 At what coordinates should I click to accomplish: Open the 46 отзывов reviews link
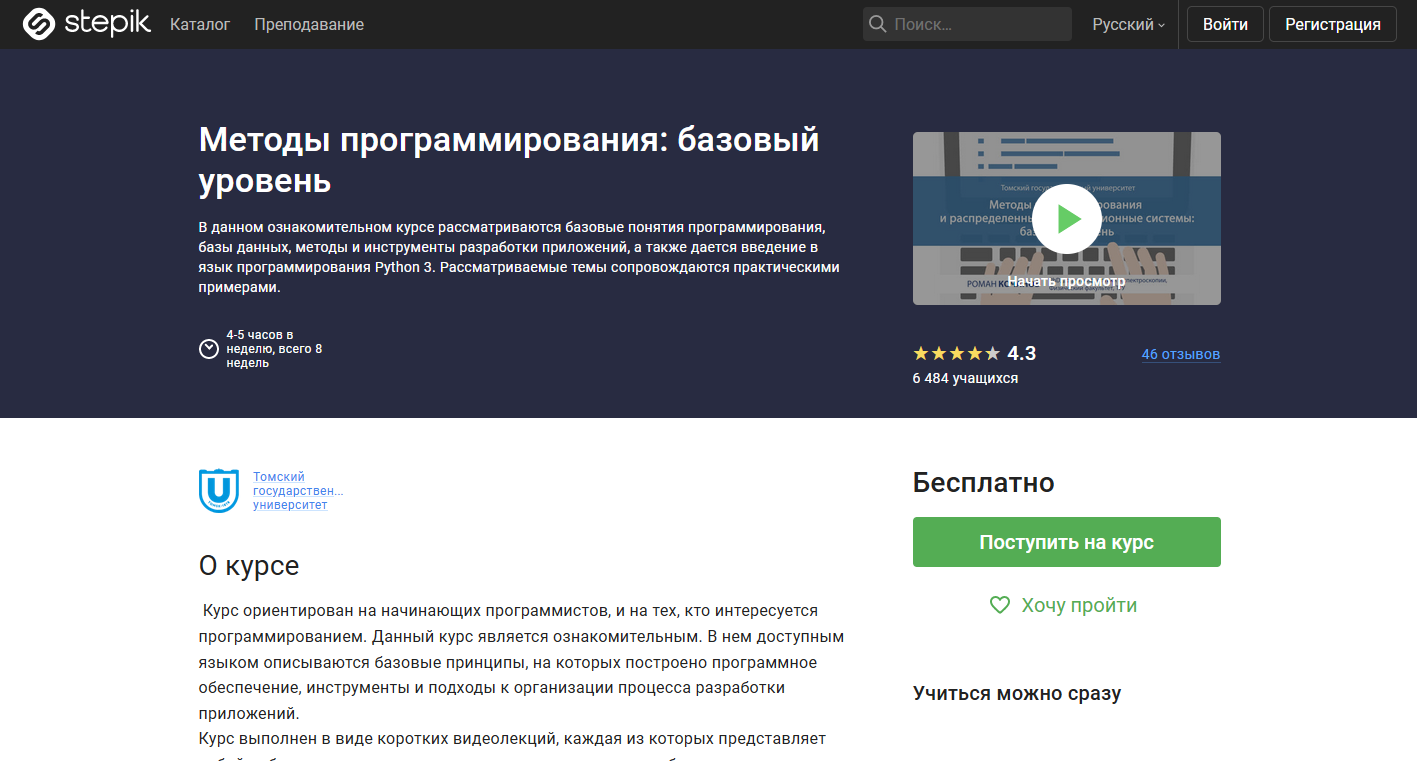coord(1180,354)
